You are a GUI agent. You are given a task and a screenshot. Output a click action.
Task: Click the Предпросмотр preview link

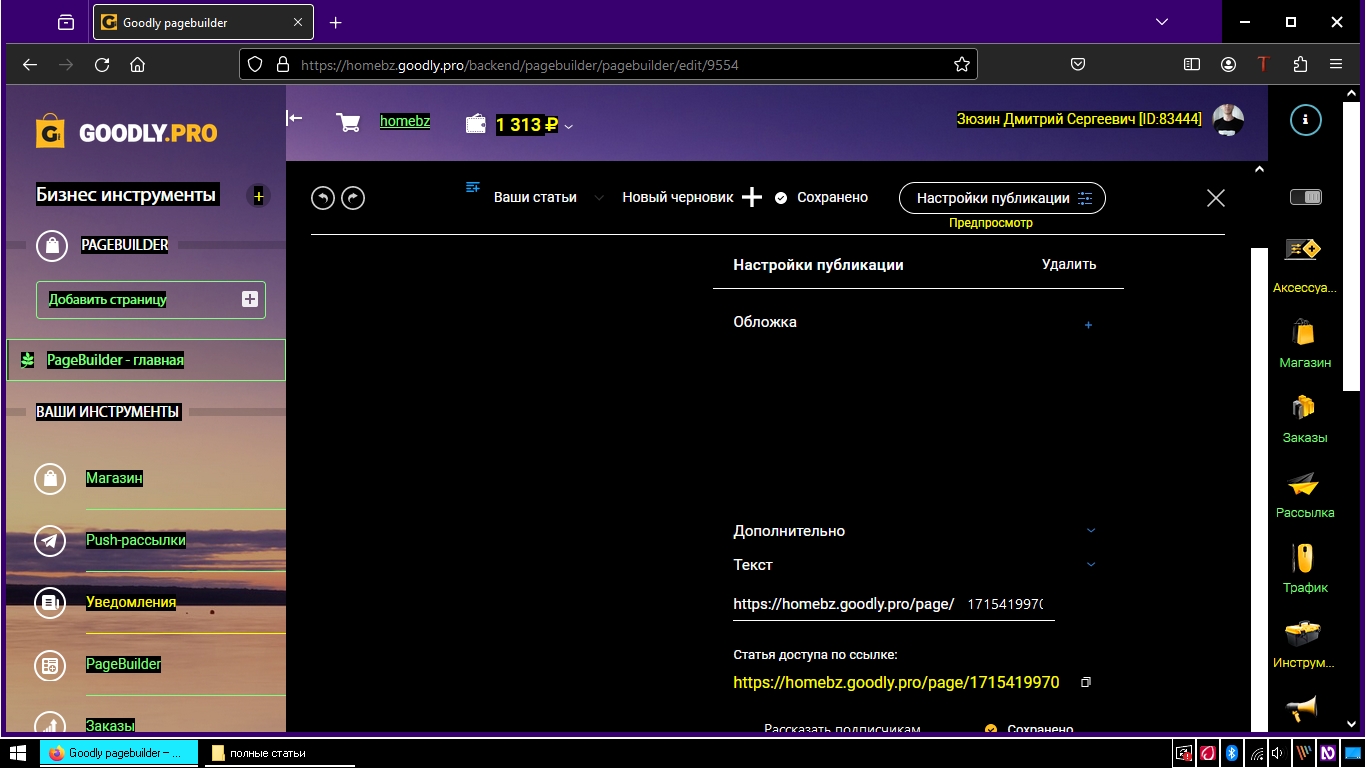(x=991, y=223)
